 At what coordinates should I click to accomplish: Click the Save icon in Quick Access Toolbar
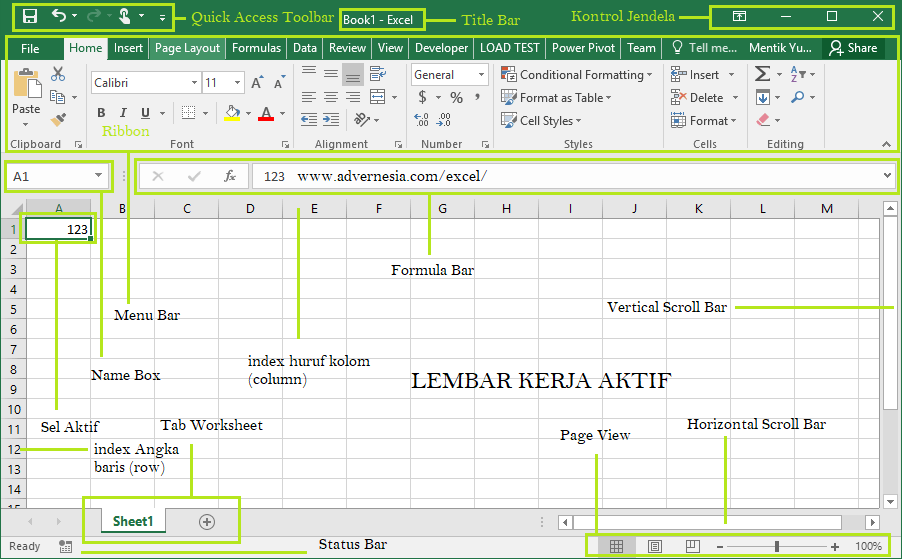[29, 16]
